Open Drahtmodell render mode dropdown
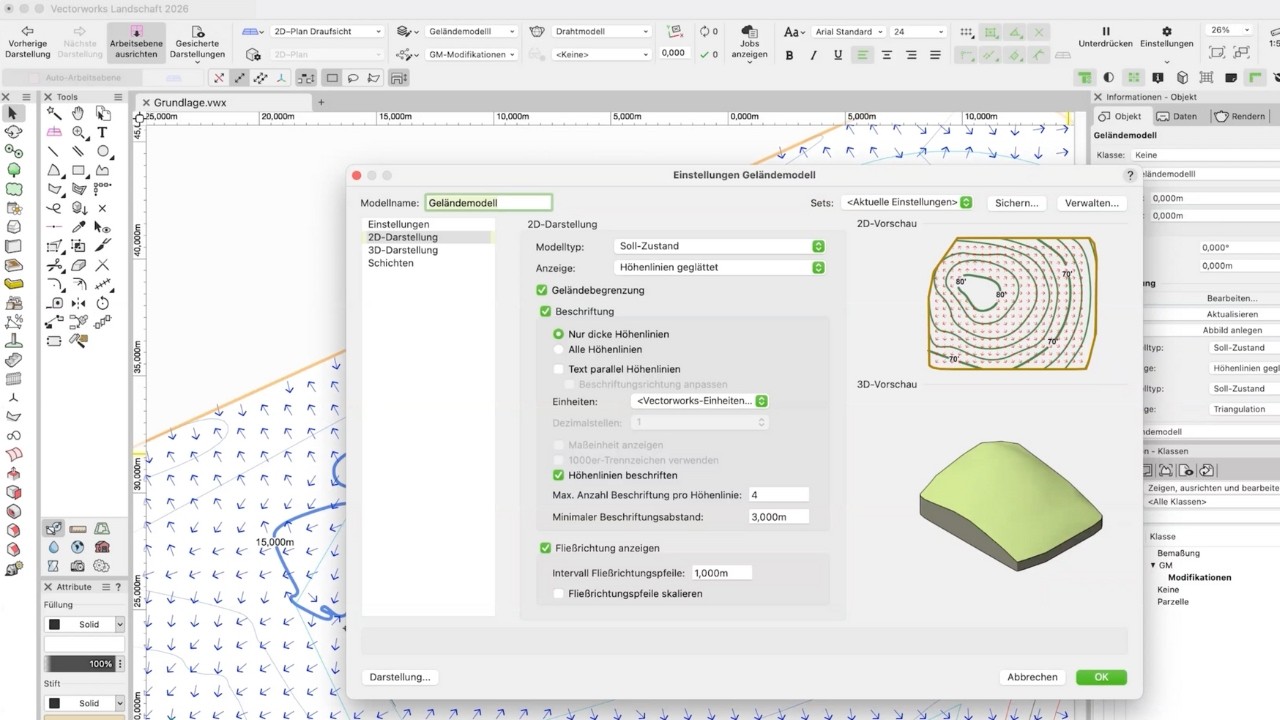Viewport: 1280px width, 720px height. pos(601,32)
